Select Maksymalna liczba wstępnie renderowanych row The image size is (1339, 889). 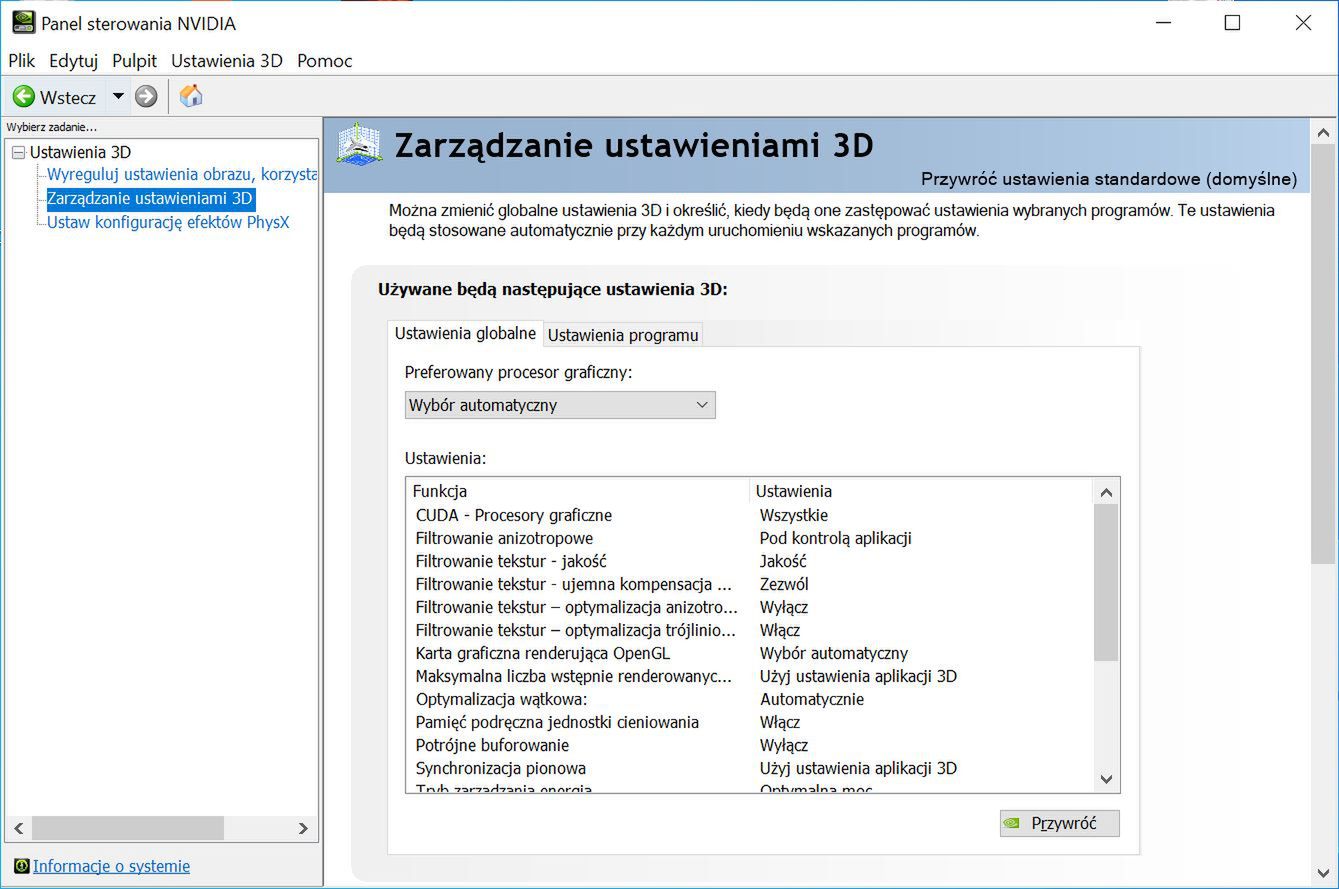coord(750,676)
